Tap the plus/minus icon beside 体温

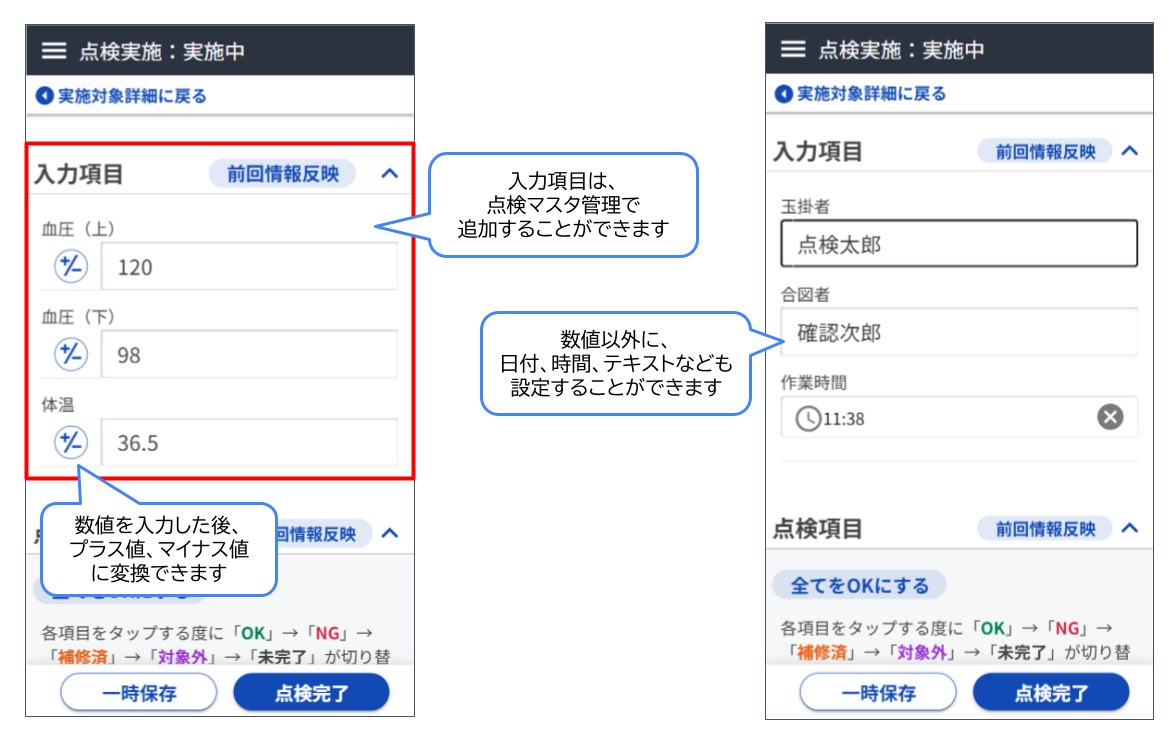tap(70, 442)
